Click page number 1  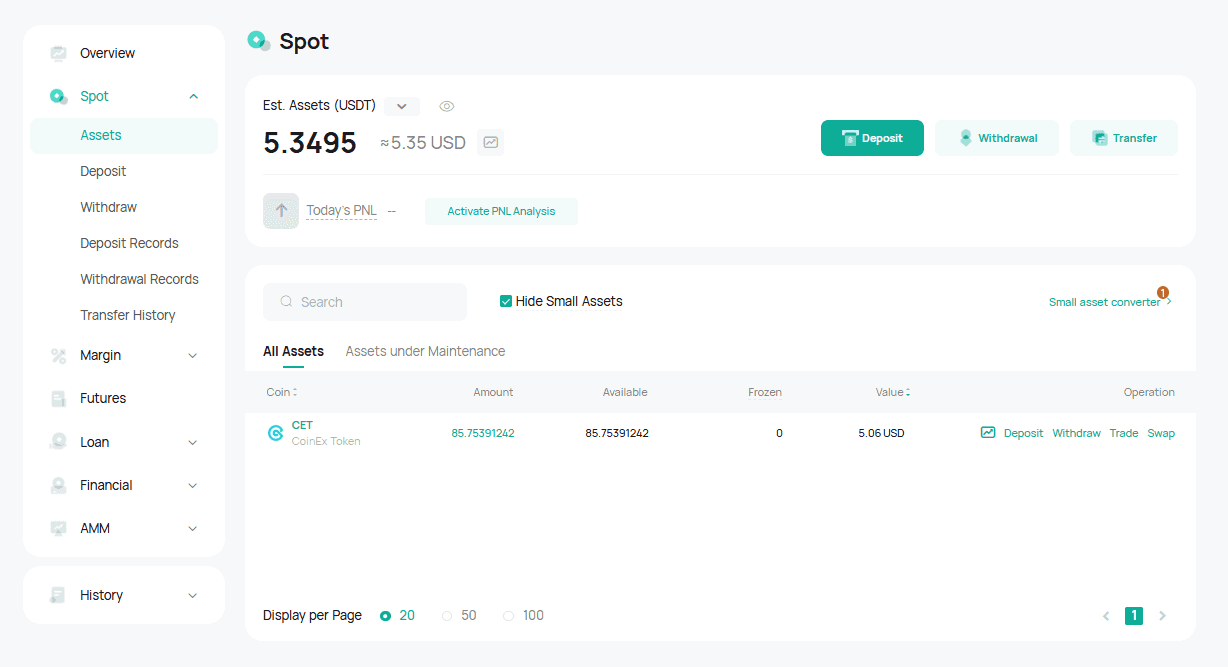coord(1134,616)
